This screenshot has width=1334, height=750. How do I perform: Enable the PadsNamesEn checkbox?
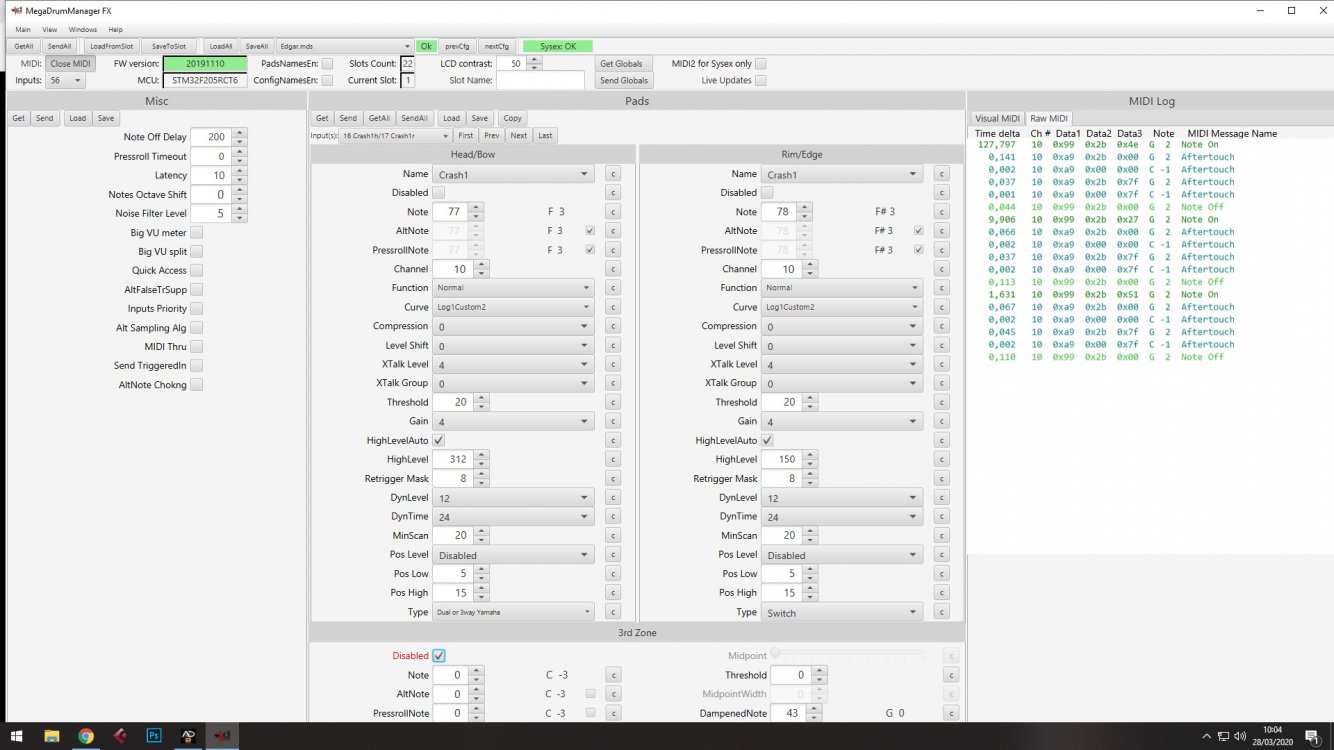pos(329,63)
